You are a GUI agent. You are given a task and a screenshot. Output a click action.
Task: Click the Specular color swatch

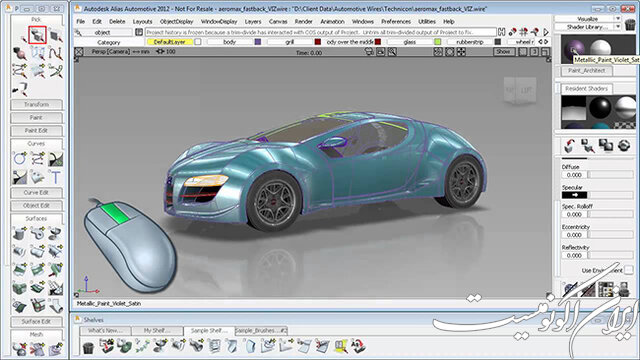coord(574,195)
